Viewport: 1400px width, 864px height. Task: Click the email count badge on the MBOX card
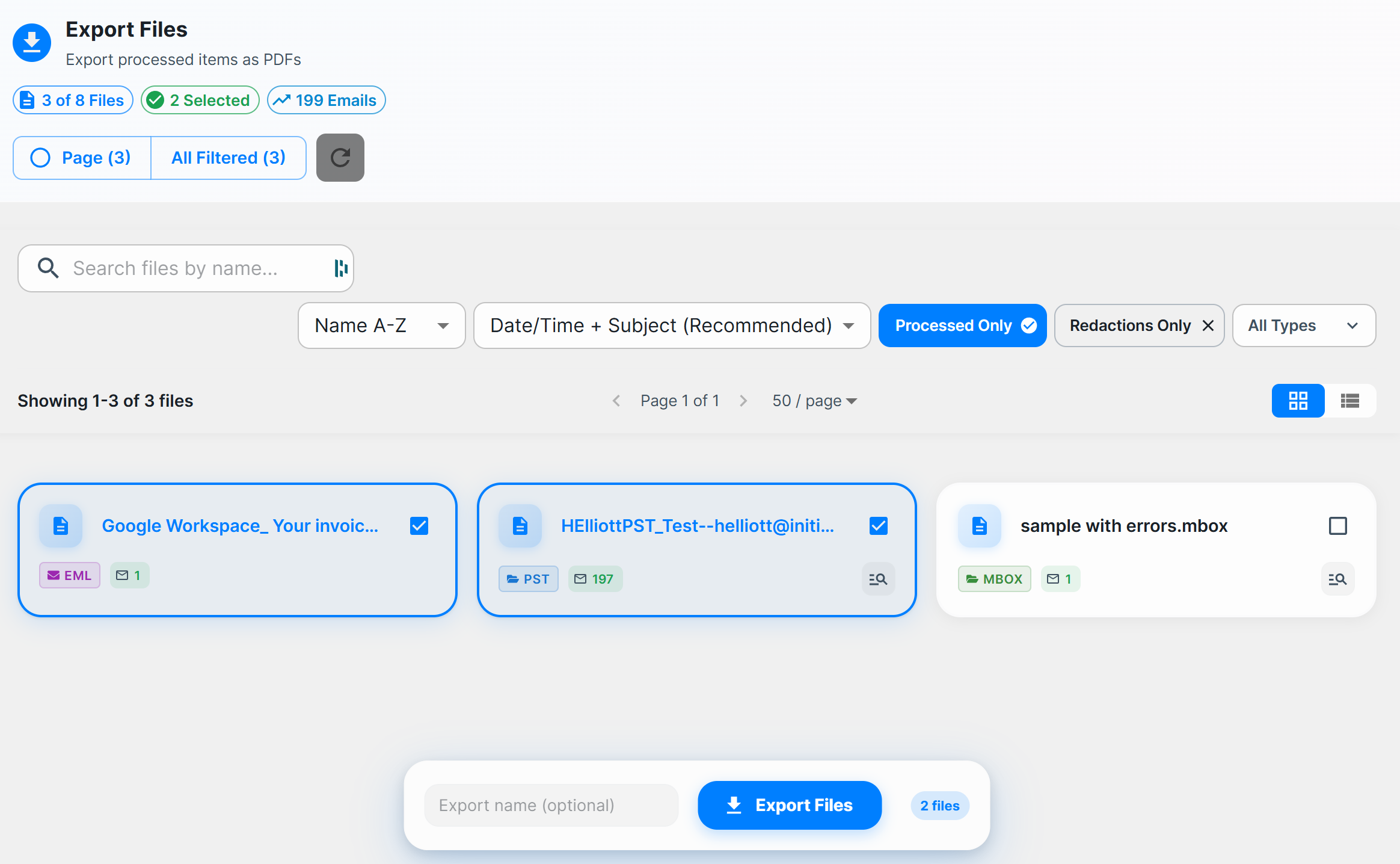pos(1061,579)
